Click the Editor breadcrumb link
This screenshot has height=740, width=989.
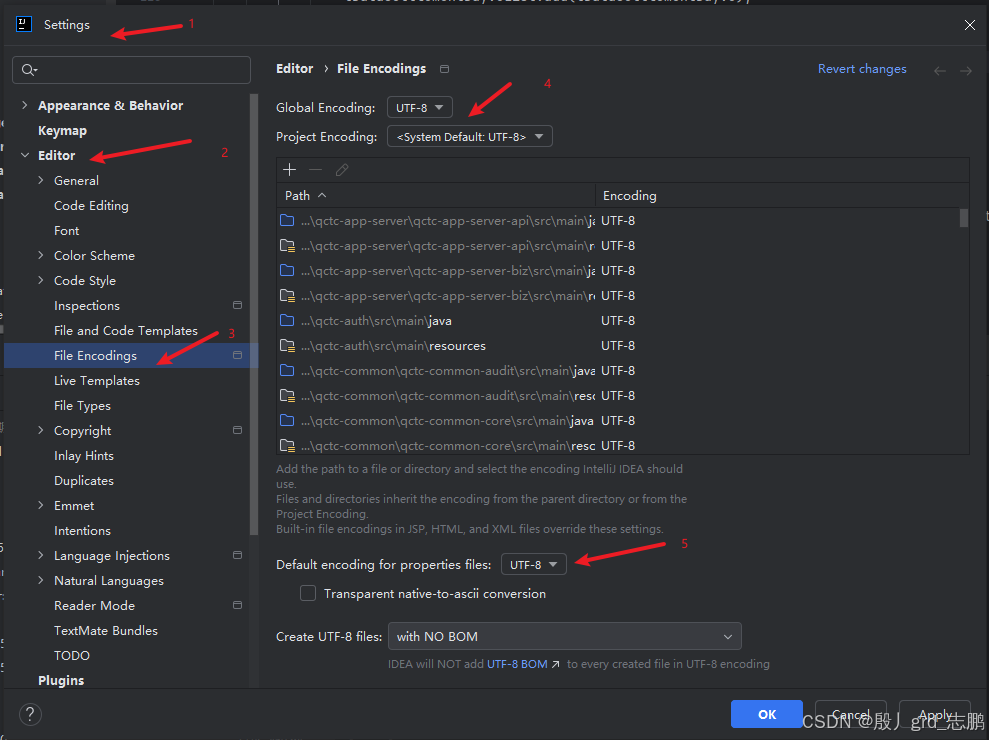pos(295,68)
